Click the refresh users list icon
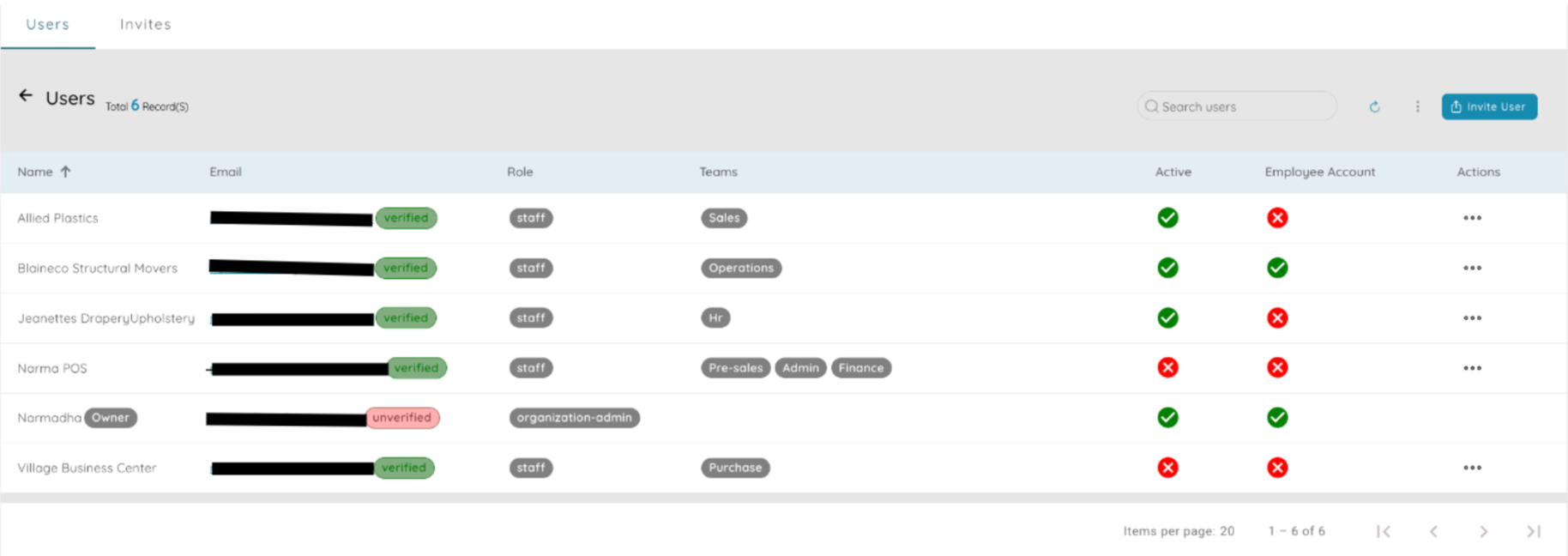1568x556 pixels. point(1374,107)
